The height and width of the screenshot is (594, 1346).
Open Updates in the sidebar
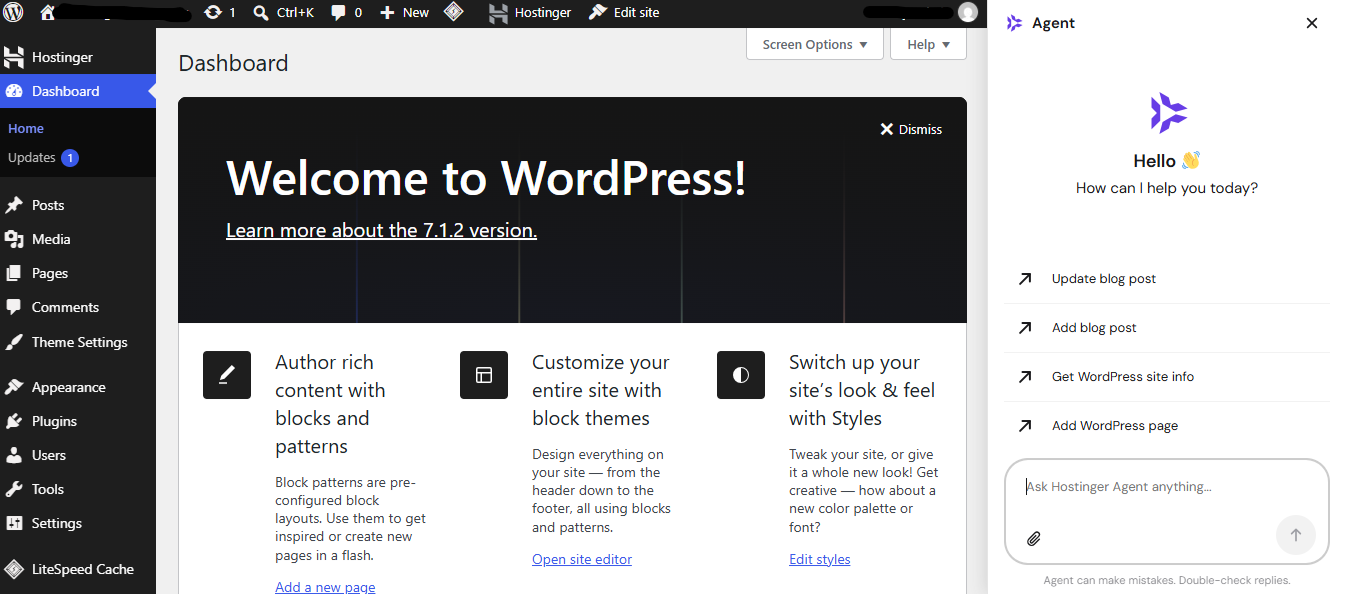click(32, 158)
